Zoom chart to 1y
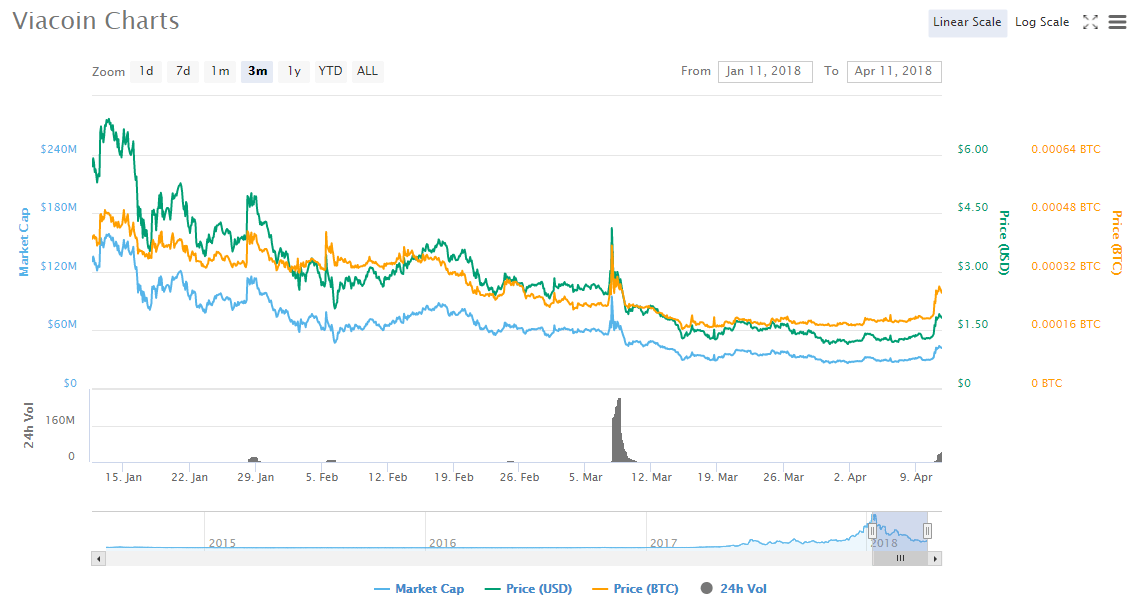The height and width of the screenshot is (605, 1141). click(293, 71)
